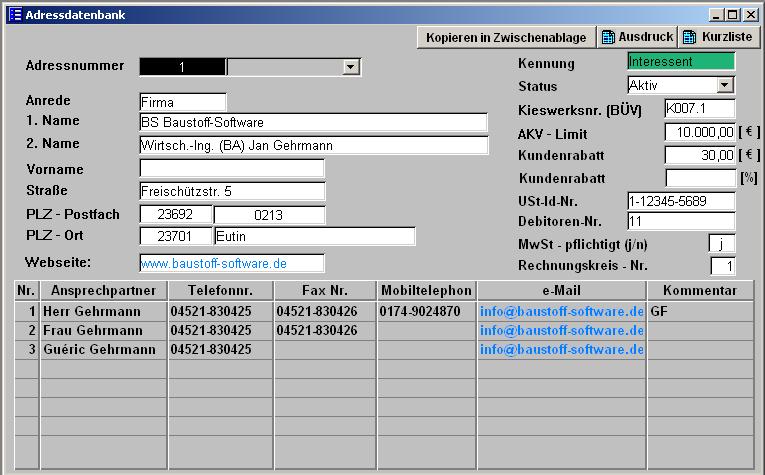Open the Status dropdown list
Viewport: 765px width, 475px height.
pyautogui.click(x=725, y=86)
